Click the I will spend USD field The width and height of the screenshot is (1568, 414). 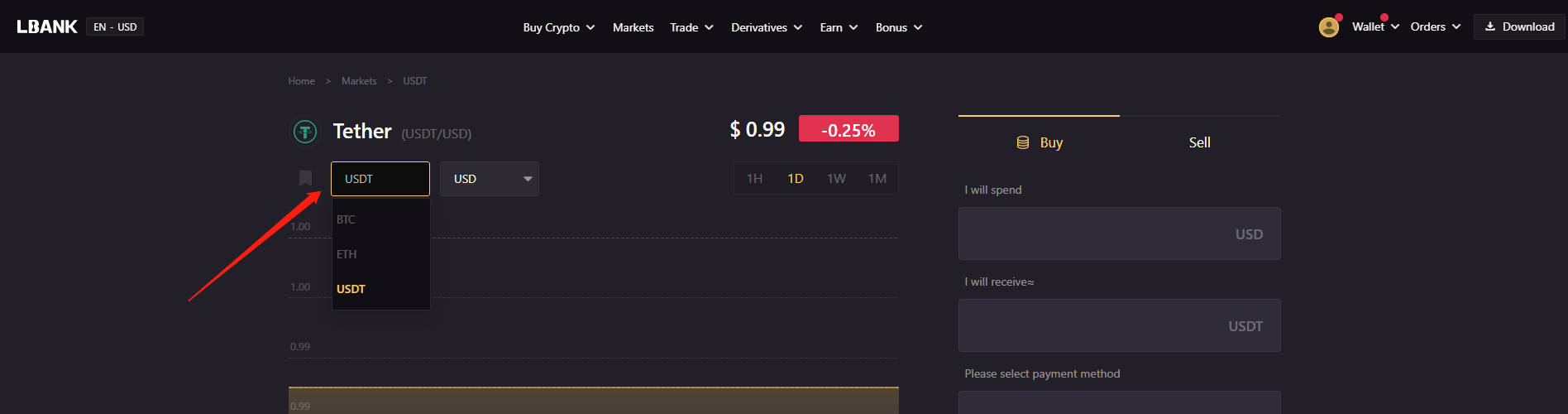pyautogui.click(x=1120, y=233)
